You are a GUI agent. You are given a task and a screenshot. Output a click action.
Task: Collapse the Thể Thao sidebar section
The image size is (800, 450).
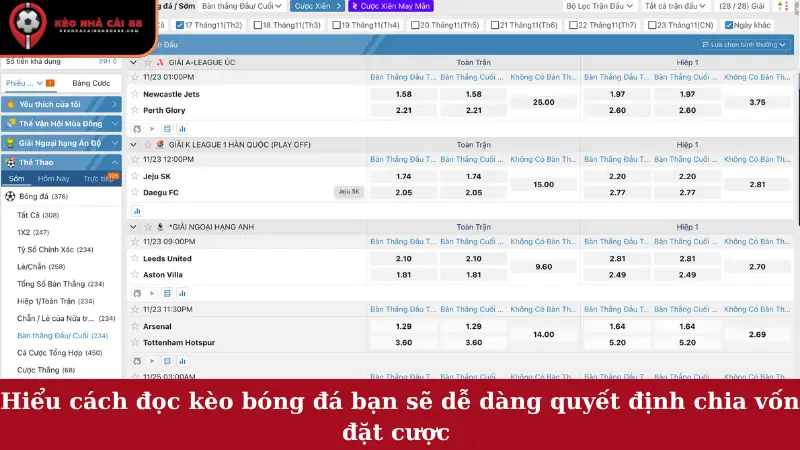pyautogui.click(x=61, y=162)
